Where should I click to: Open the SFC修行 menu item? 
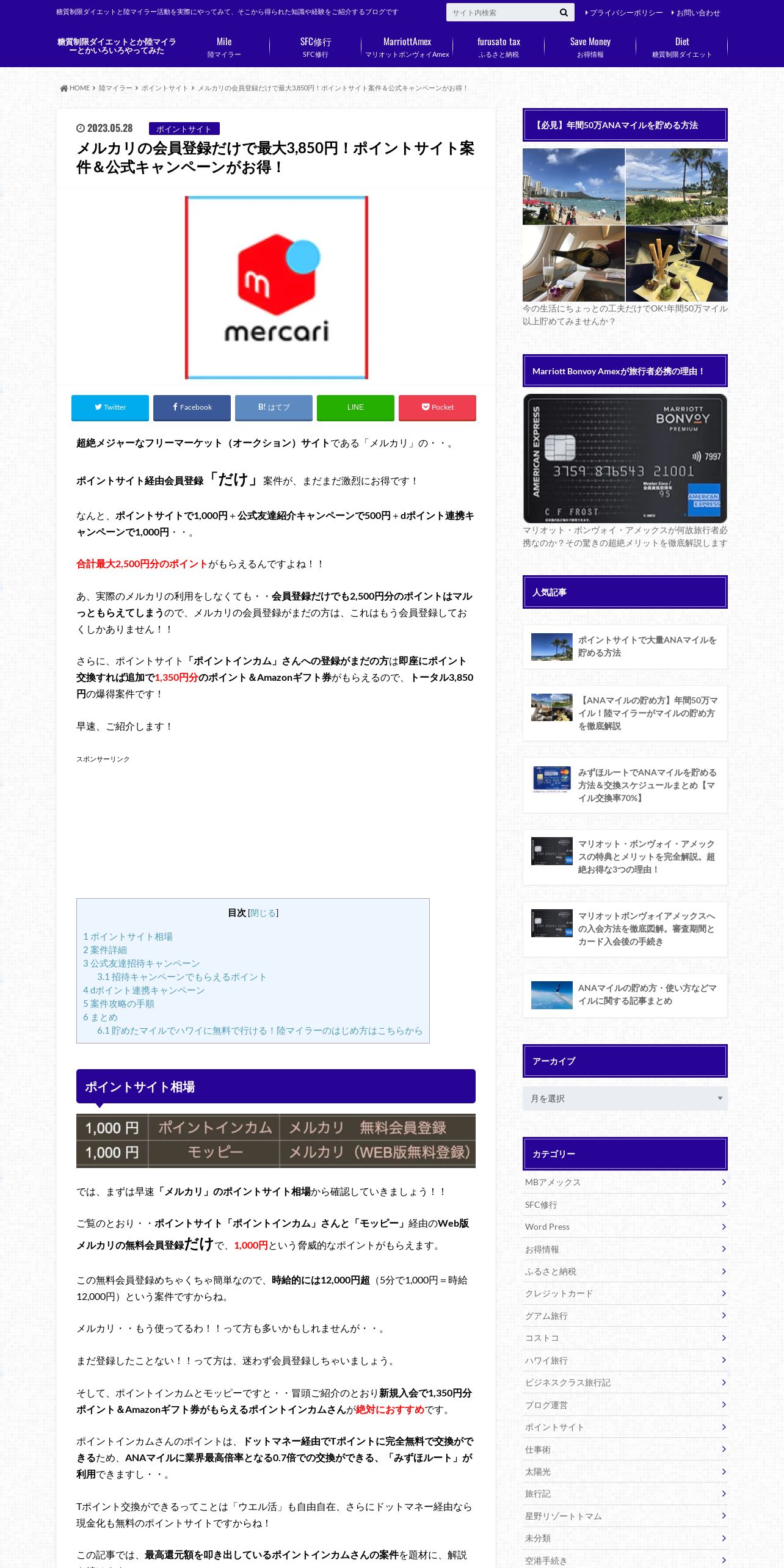(x=316, y=47)
